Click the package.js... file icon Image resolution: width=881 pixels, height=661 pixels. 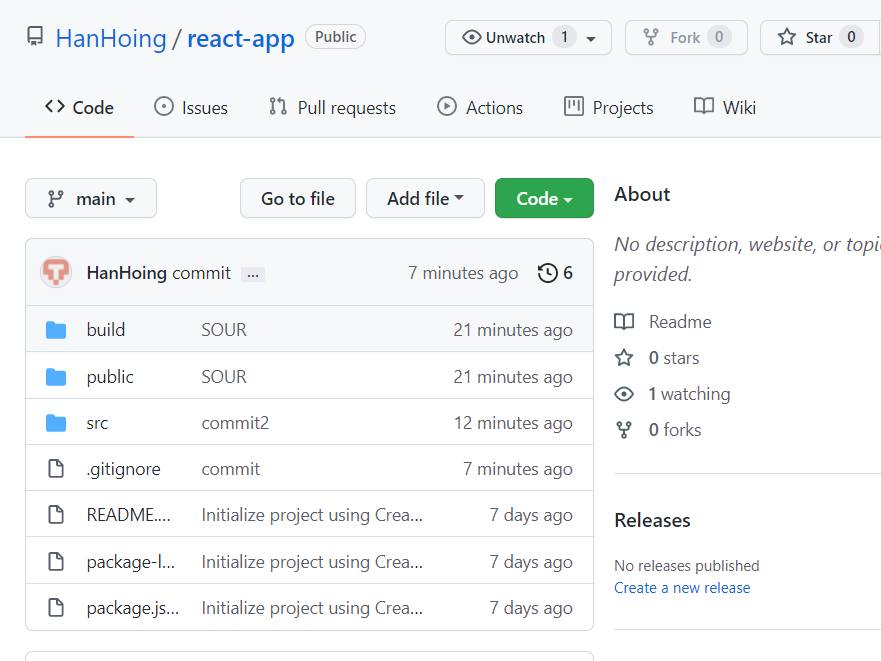click(x=56, y=608)
